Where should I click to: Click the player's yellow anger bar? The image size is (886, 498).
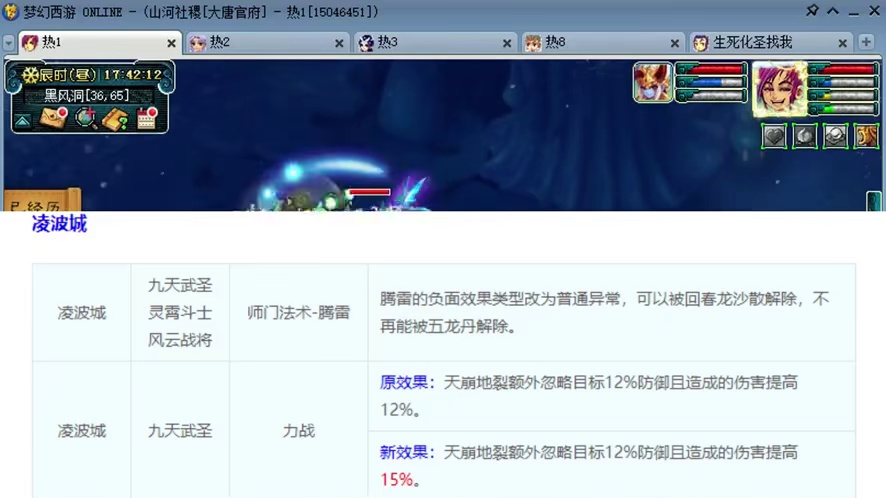tap(844, 96)
